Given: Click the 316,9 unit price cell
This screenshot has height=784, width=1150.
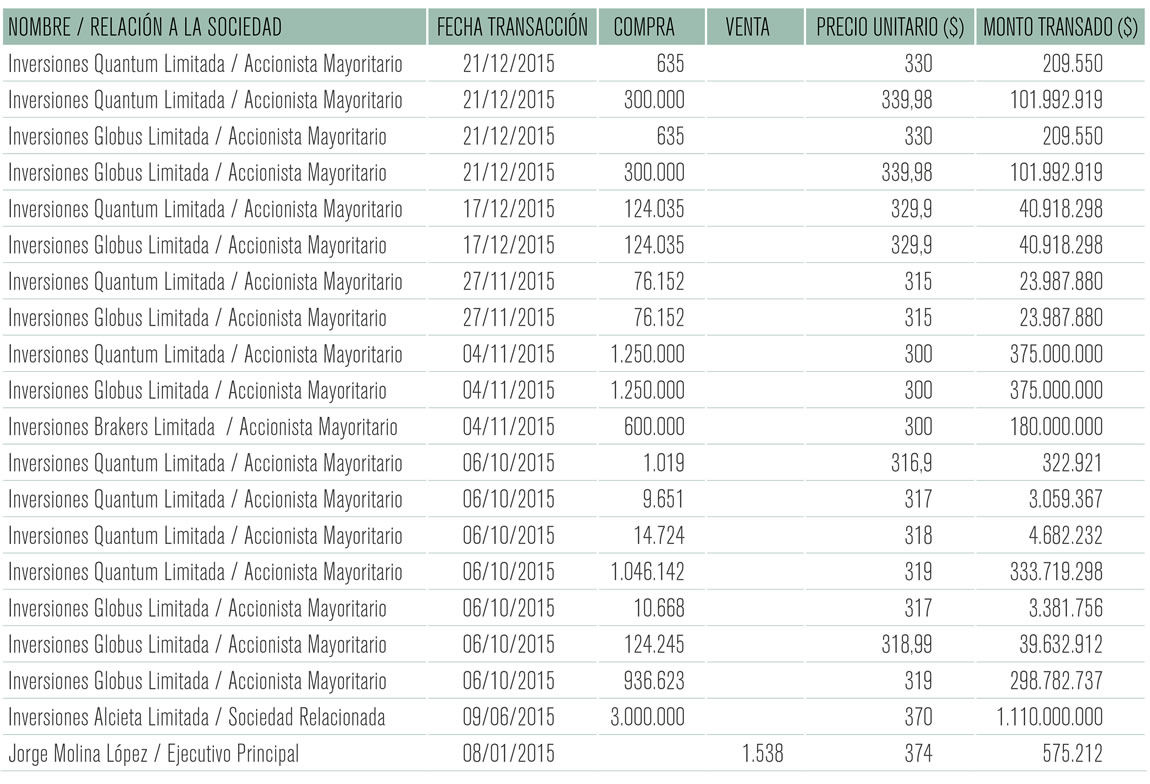Looking at the screenshot, I should (912, 463).
